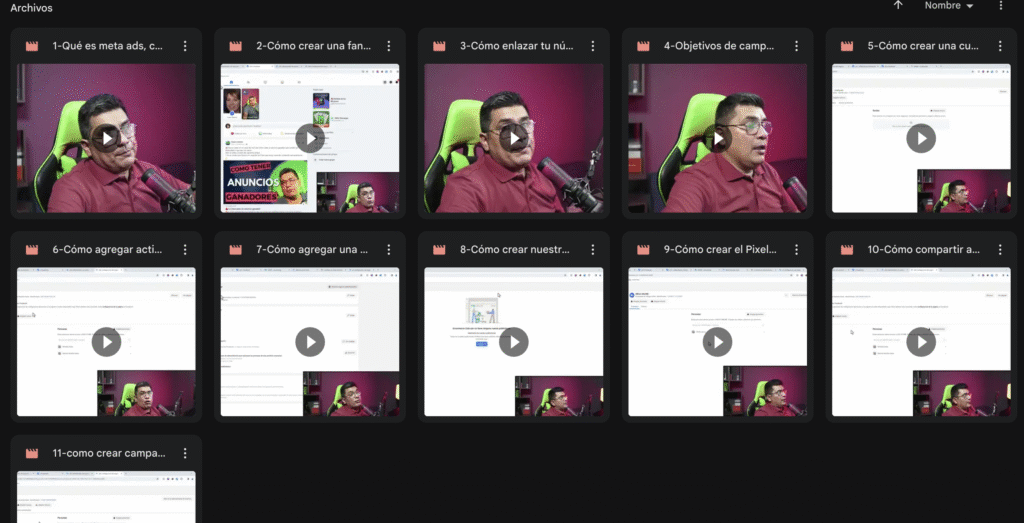Play the 10-Cómo compartir video thumbnail

pos(921,342)
